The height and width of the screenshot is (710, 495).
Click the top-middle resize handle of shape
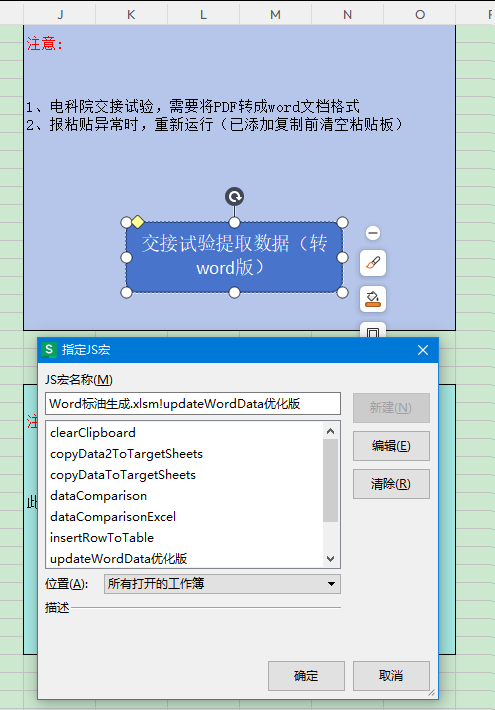click(234, 222)
